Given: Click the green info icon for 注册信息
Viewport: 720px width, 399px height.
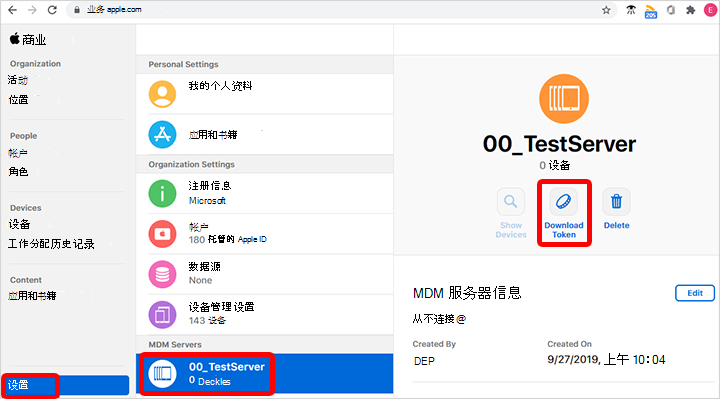Looking at the screenshot, I should tap(162, 194).
